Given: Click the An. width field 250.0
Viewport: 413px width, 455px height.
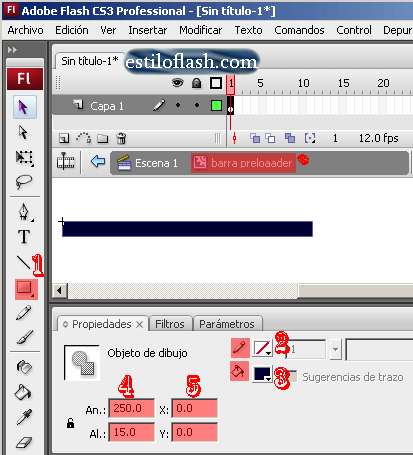Looking at the screenshot, I should tap(132, 408).
